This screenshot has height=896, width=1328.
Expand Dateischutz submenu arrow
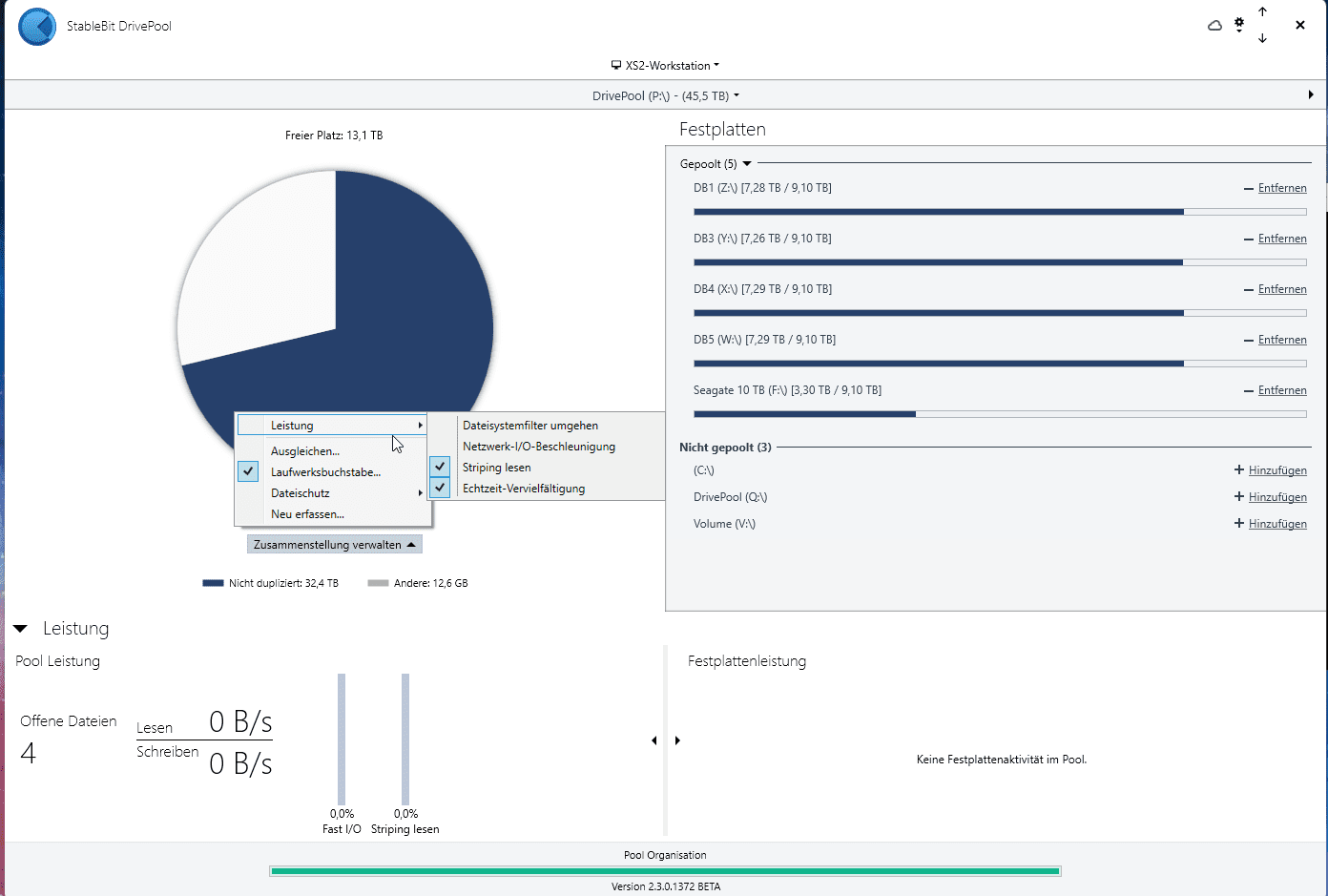[x=420, y=493]
